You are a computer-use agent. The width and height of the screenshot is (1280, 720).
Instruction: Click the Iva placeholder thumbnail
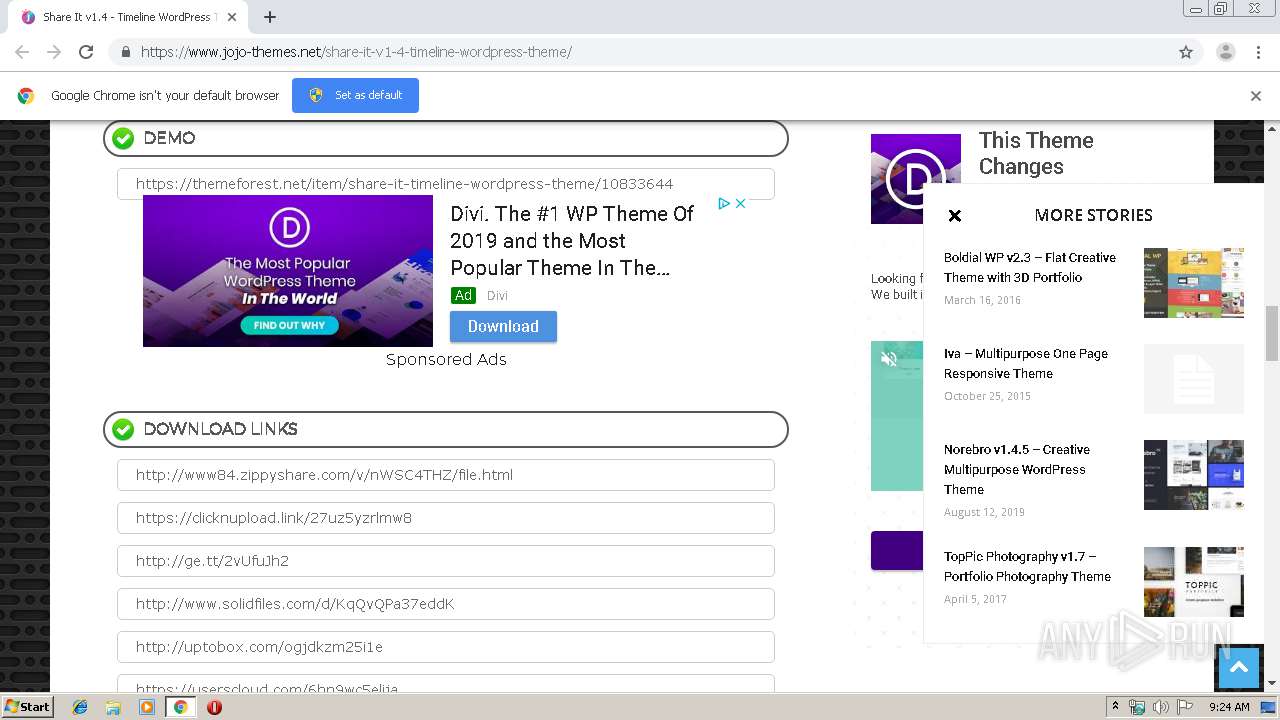[x=1194, y=379]
